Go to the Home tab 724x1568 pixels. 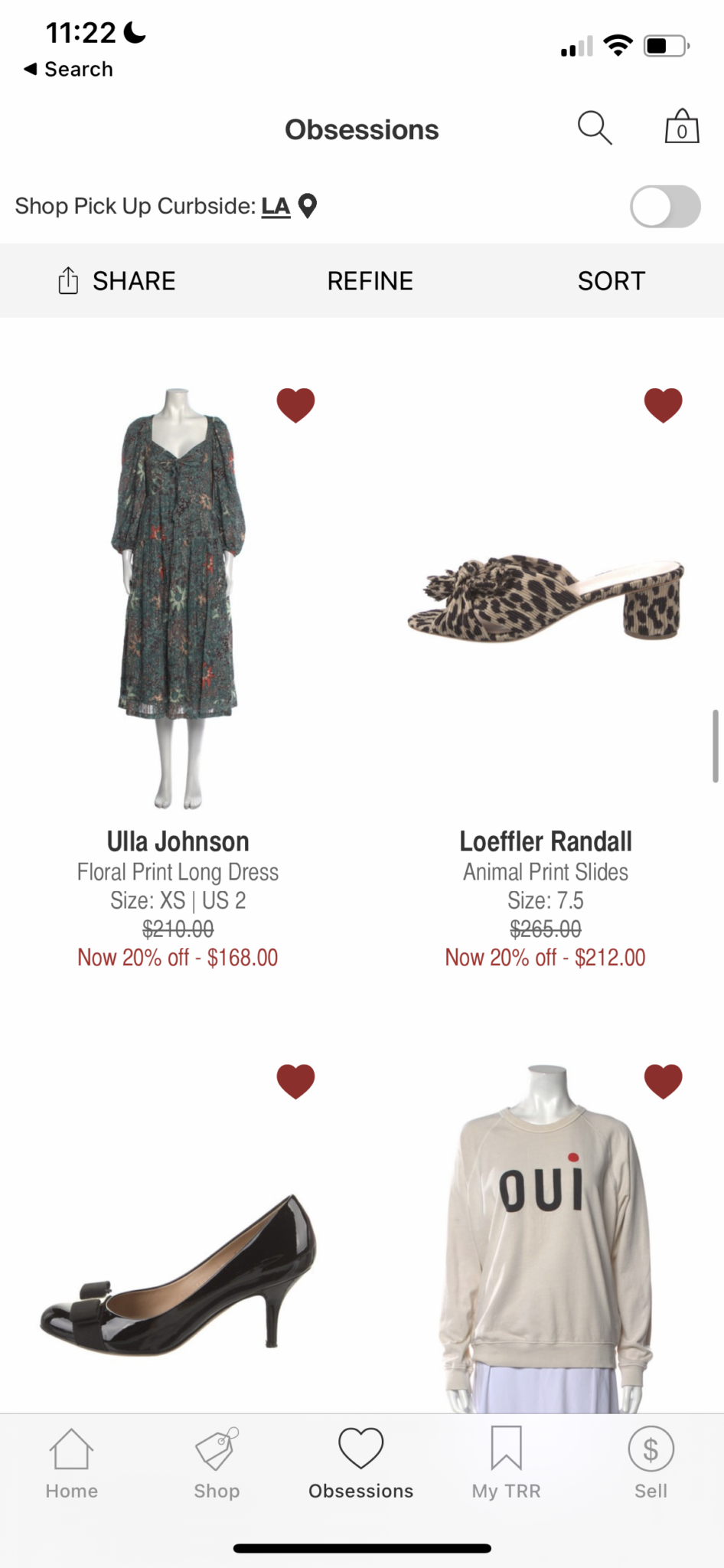pyautogui.click(x=72, y=1463)
